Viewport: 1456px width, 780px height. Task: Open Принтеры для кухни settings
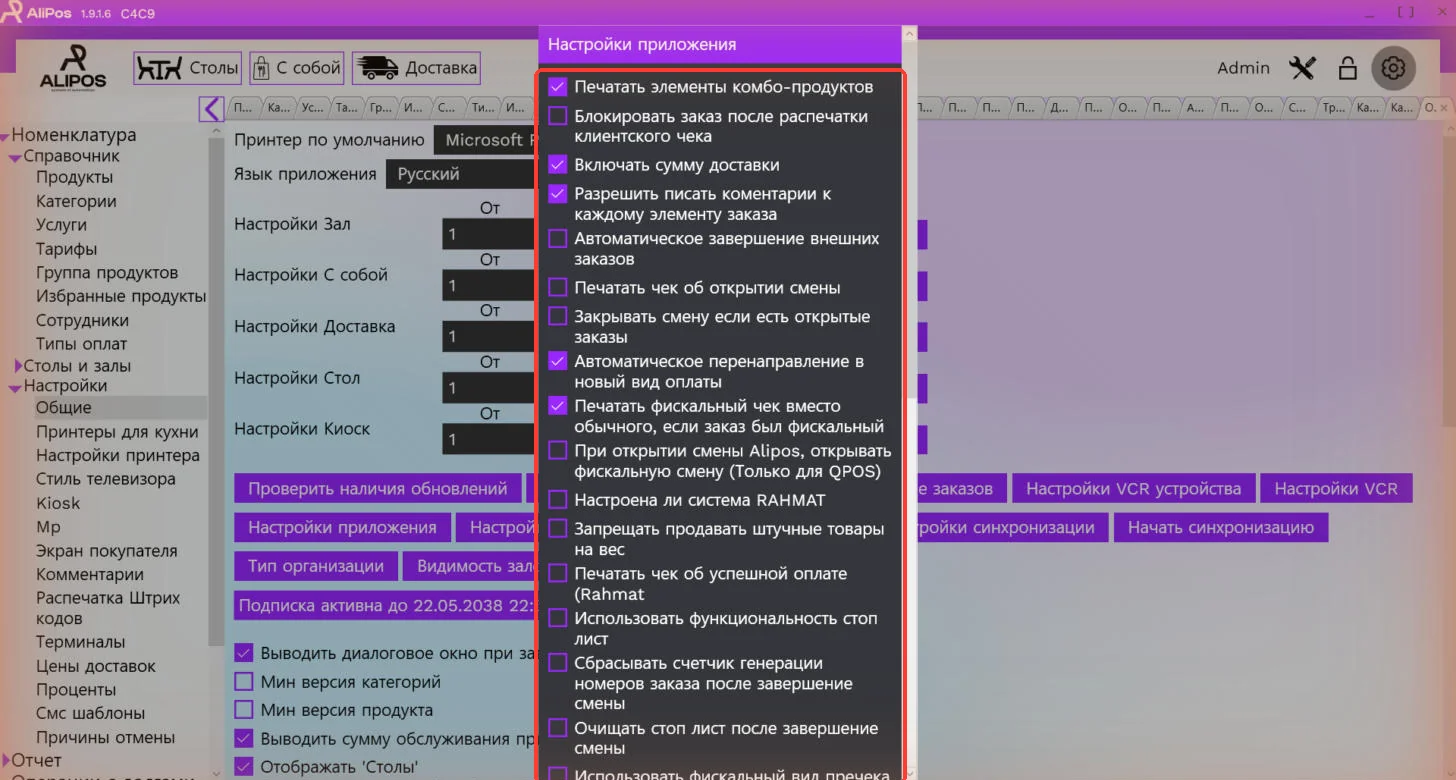(117, 432)
